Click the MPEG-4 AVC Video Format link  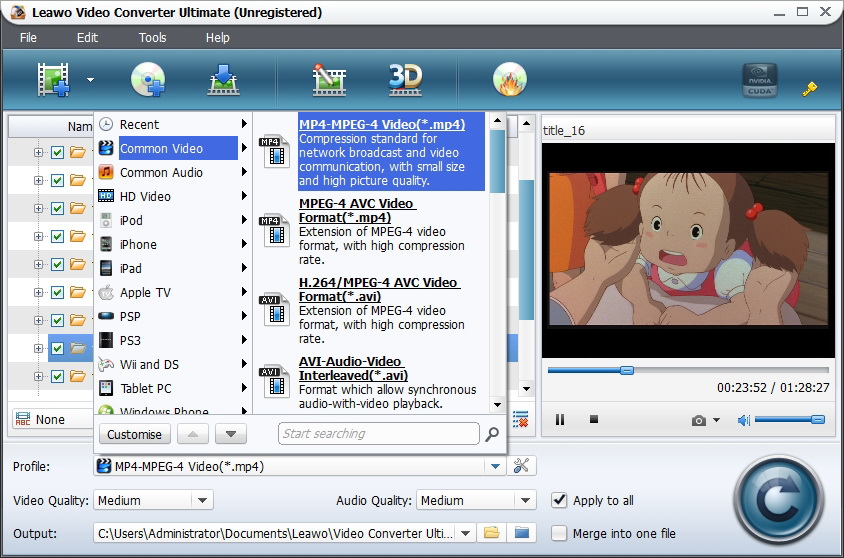pos(357,210)
